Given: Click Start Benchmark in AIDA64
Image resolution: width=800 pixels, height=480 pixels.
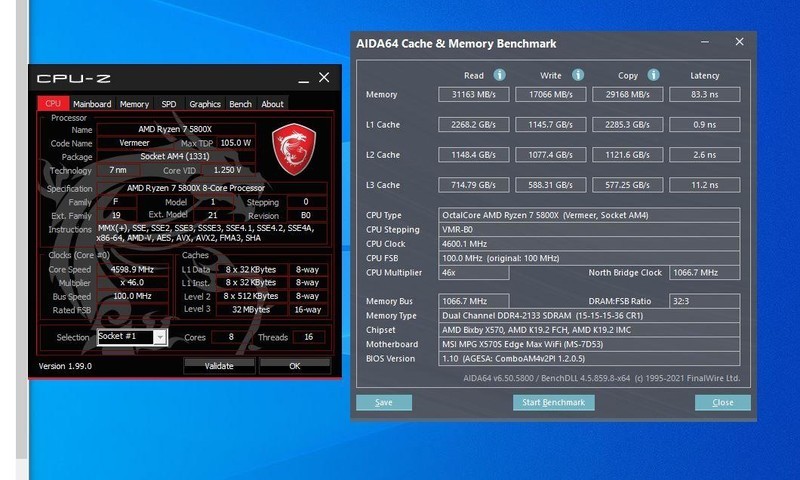Looking at the screenshot, I should [554, 402].
